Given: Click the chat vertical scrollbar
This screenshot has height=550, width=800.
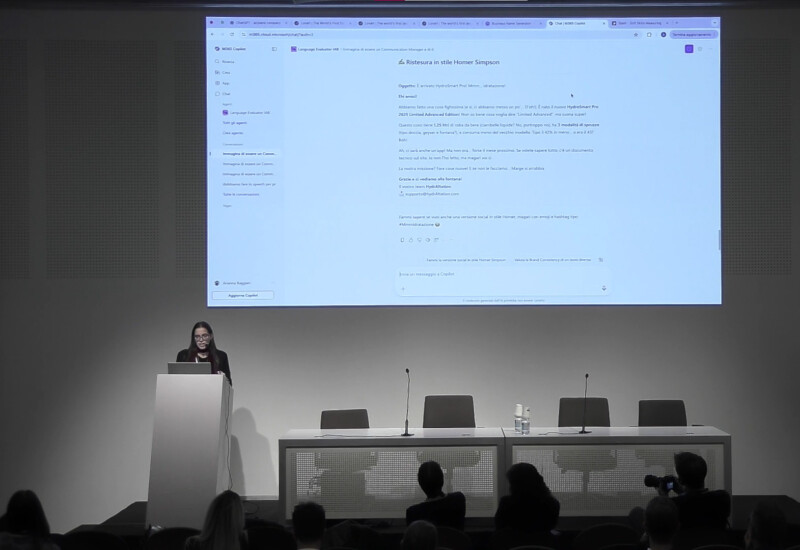Looking at the screenshot, I should point(718,240).
